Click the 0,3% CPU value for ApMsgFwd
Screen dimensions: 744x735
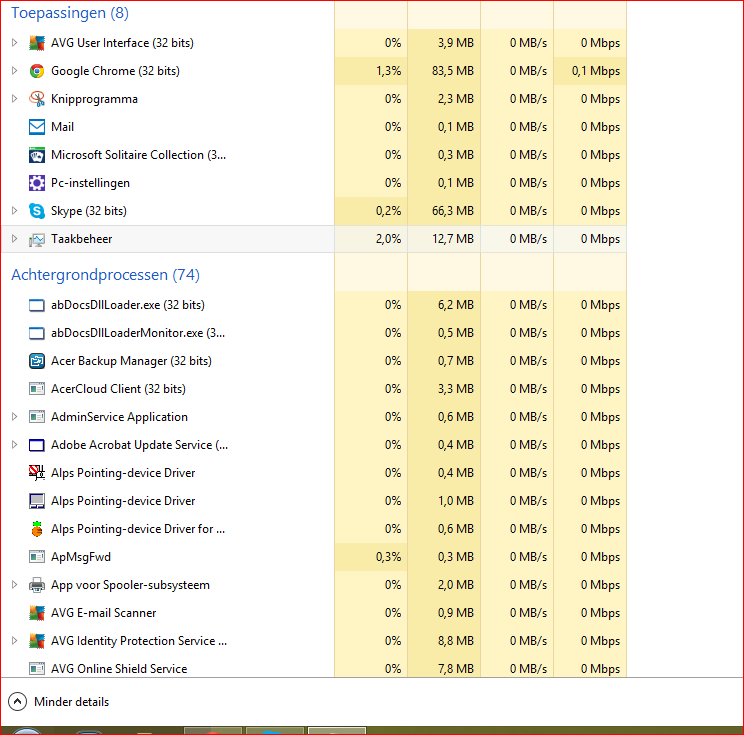point(388,557)
